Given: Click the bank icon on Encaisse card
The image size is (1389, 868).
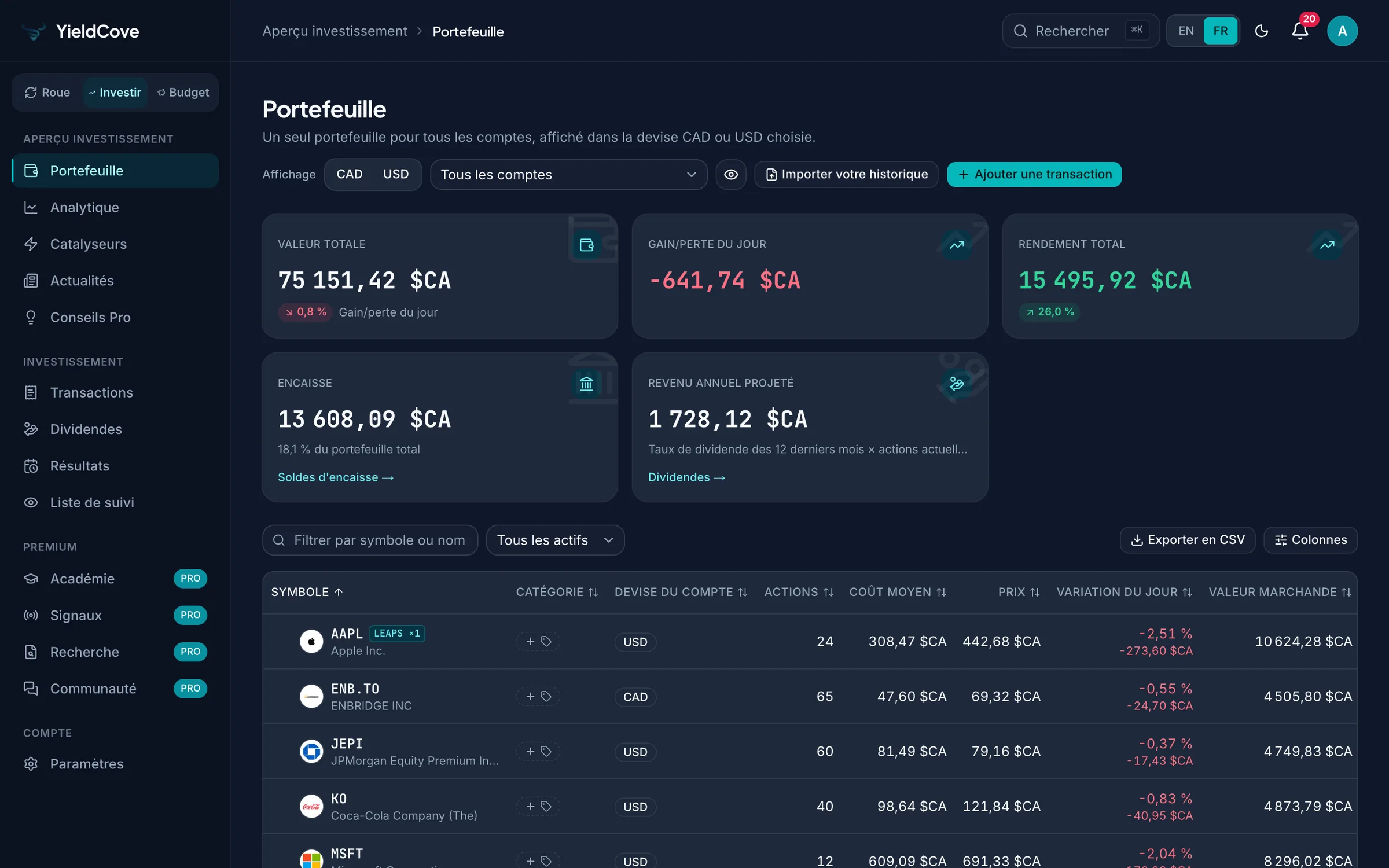Looking at the screenshot, I should (x=586, y=384).
